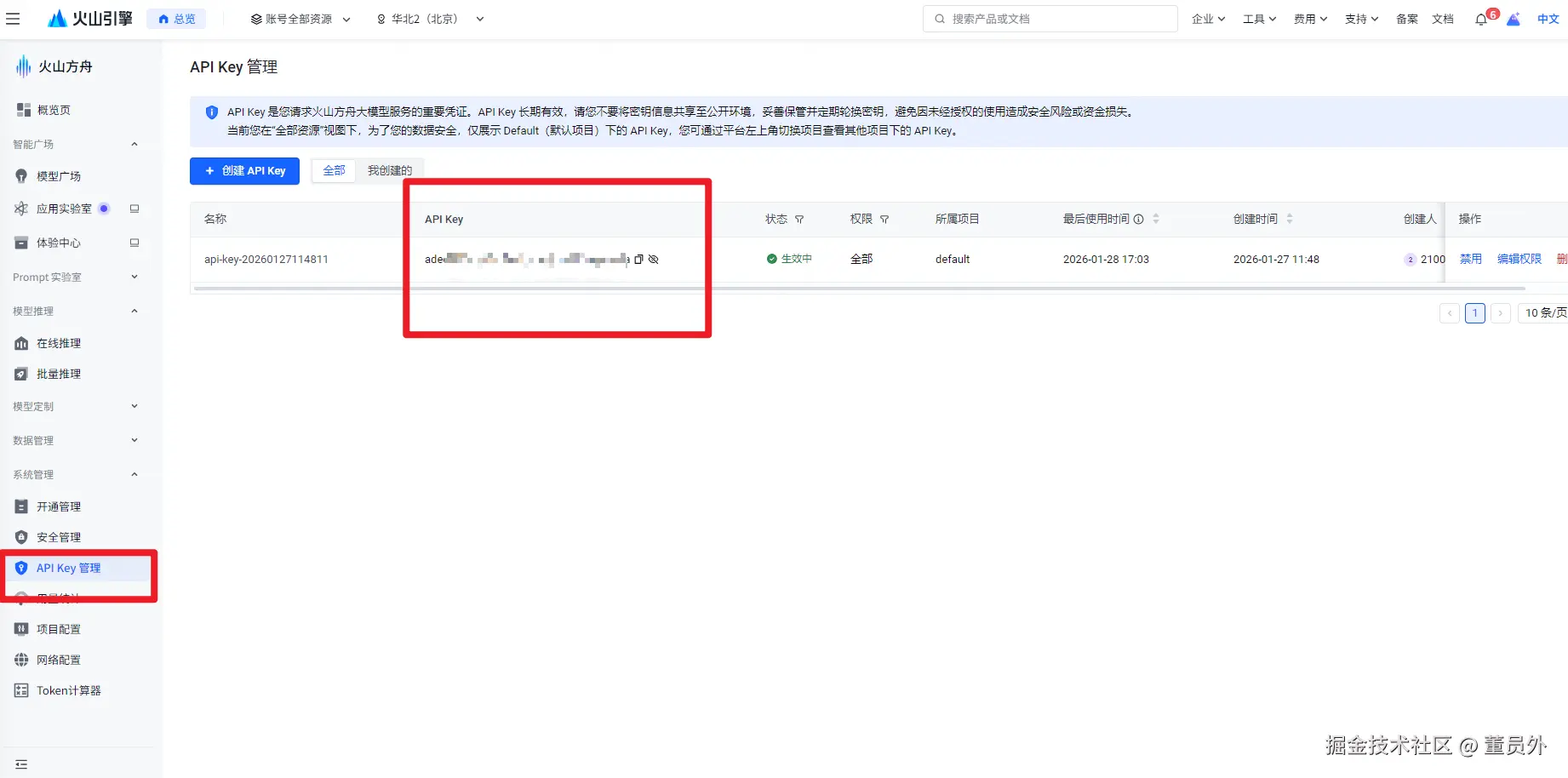The image size is (1568, 778).
Task: Go to 总览 home button
Action: coord(176,19)
